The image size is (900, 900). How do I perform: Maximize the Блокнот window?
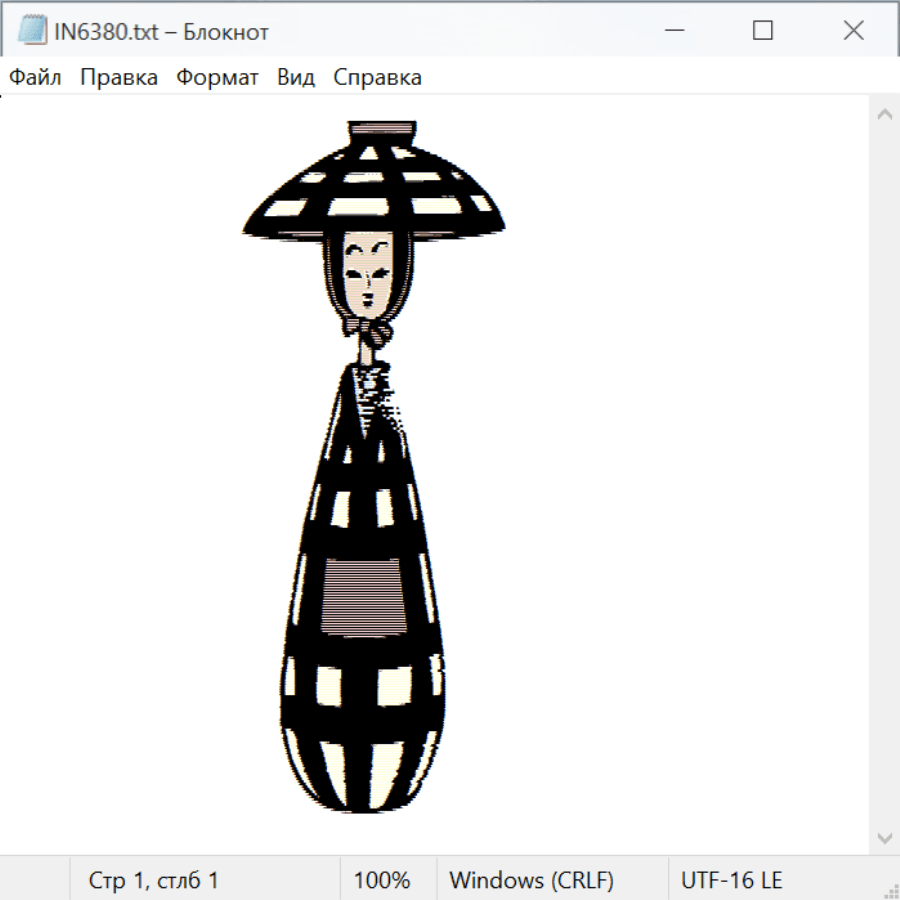tap(762, 31)
